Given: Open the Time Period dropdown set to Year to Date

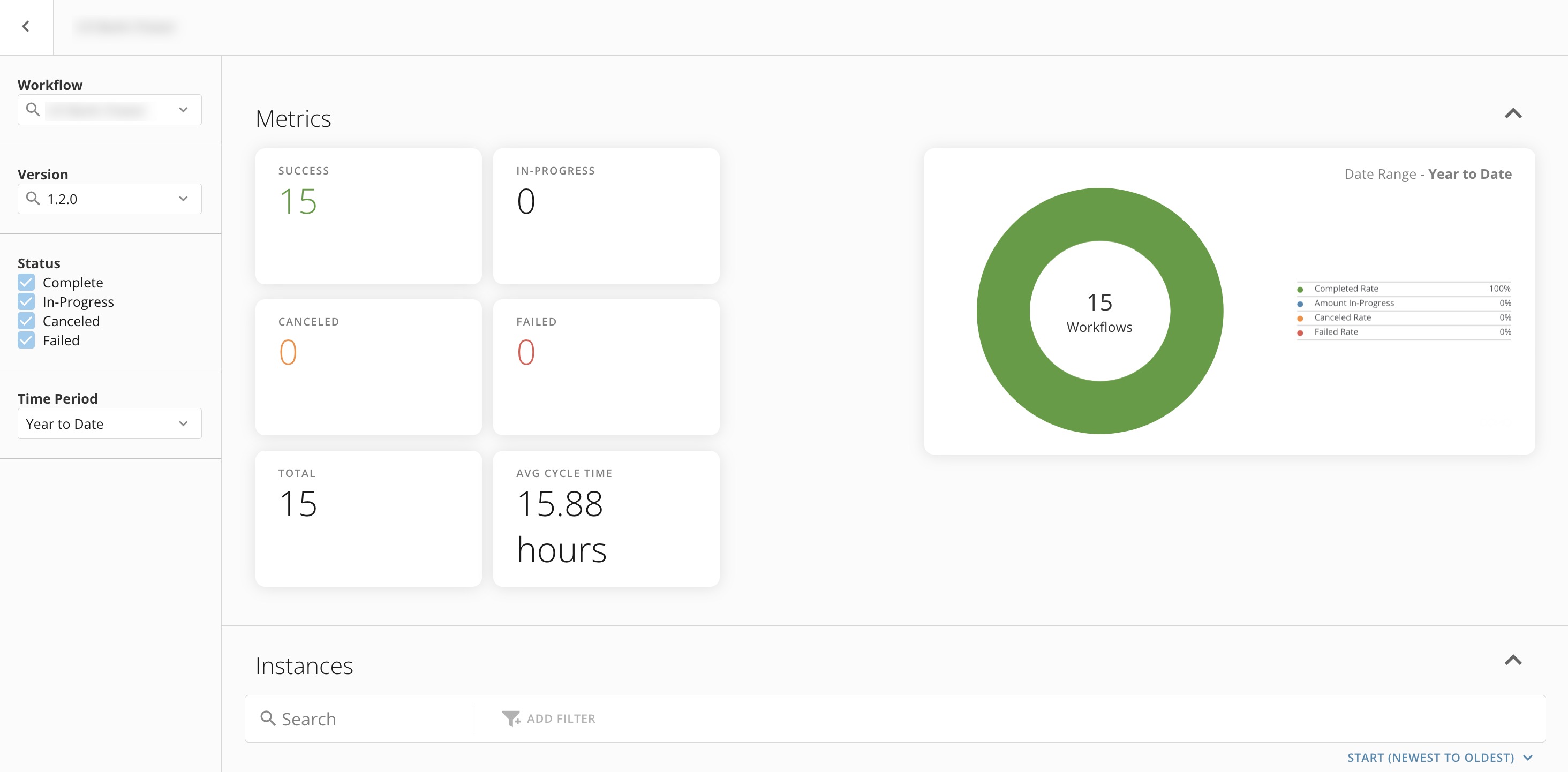Looking at the screenshot, I should [184, 423].
